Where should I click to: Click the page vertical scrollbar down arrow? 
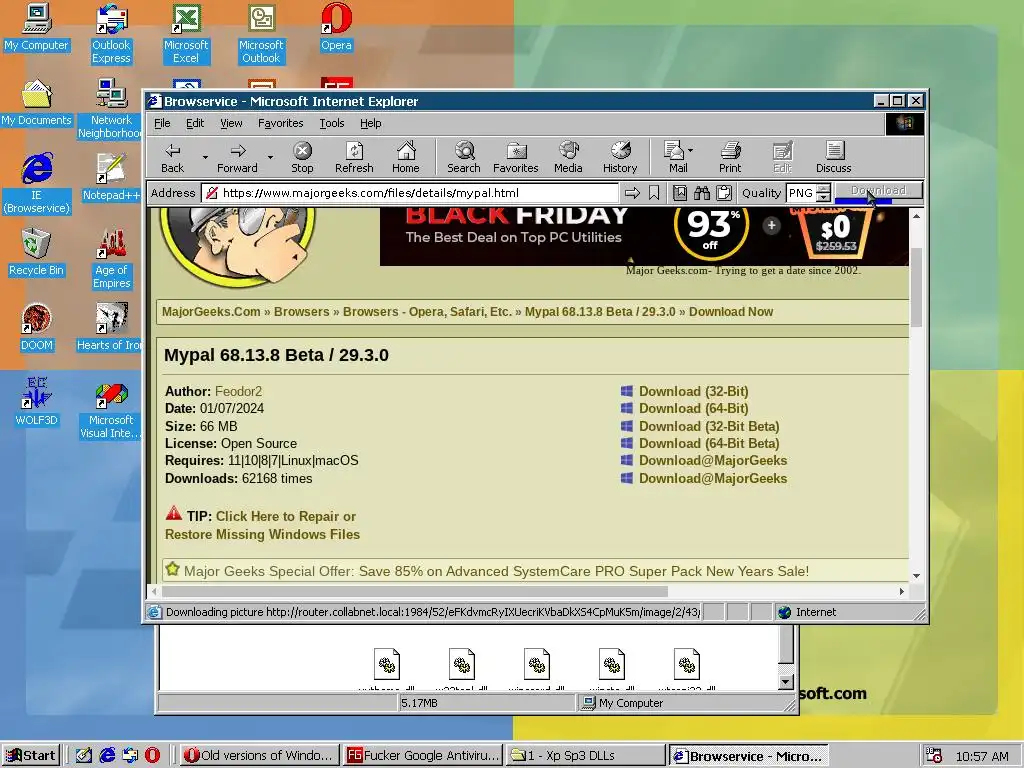pyautogui.click(x=916, y=576)
